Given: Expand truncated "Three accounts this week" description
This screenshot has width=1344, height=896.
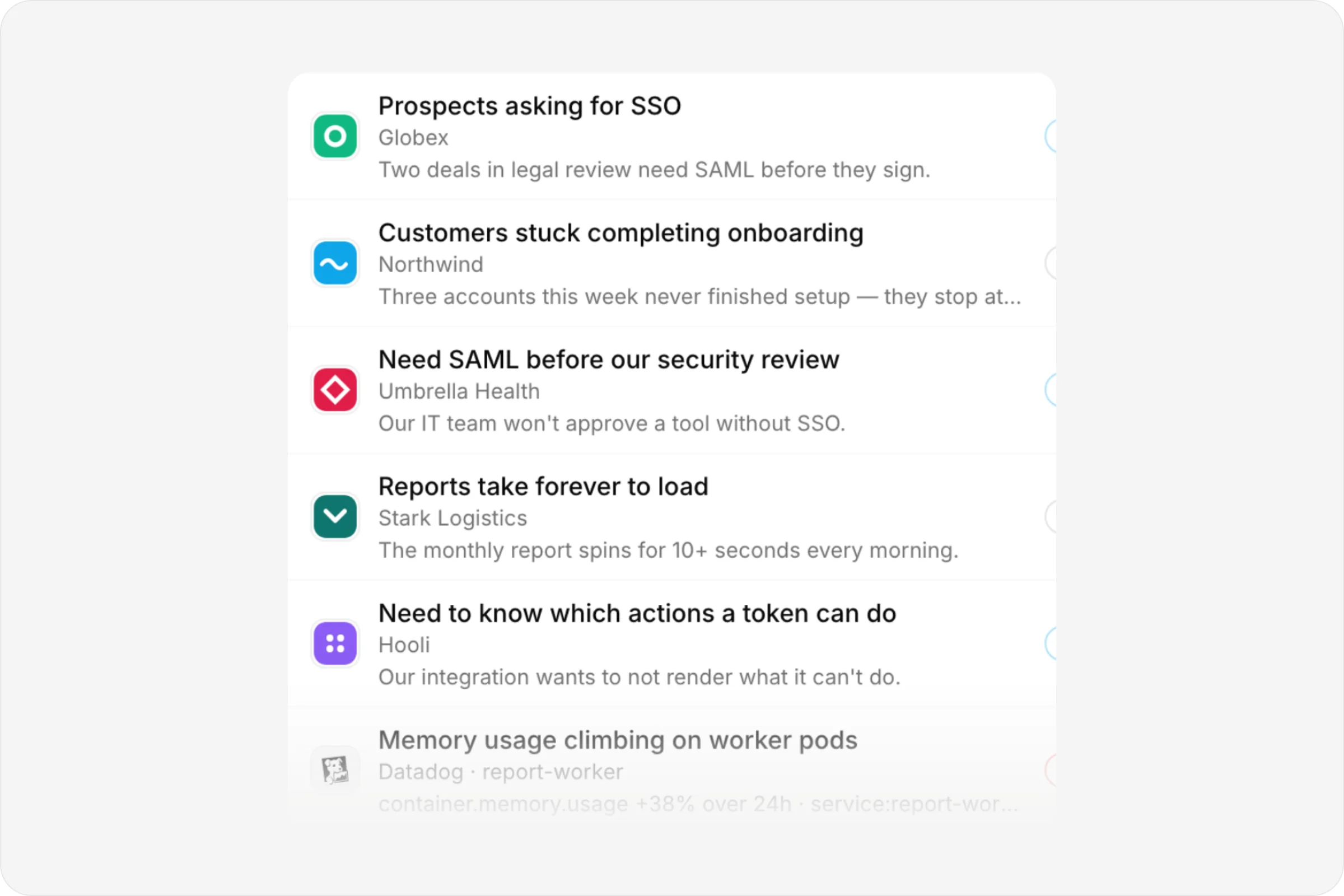Looking at the screenshot, I should point(699,297).
